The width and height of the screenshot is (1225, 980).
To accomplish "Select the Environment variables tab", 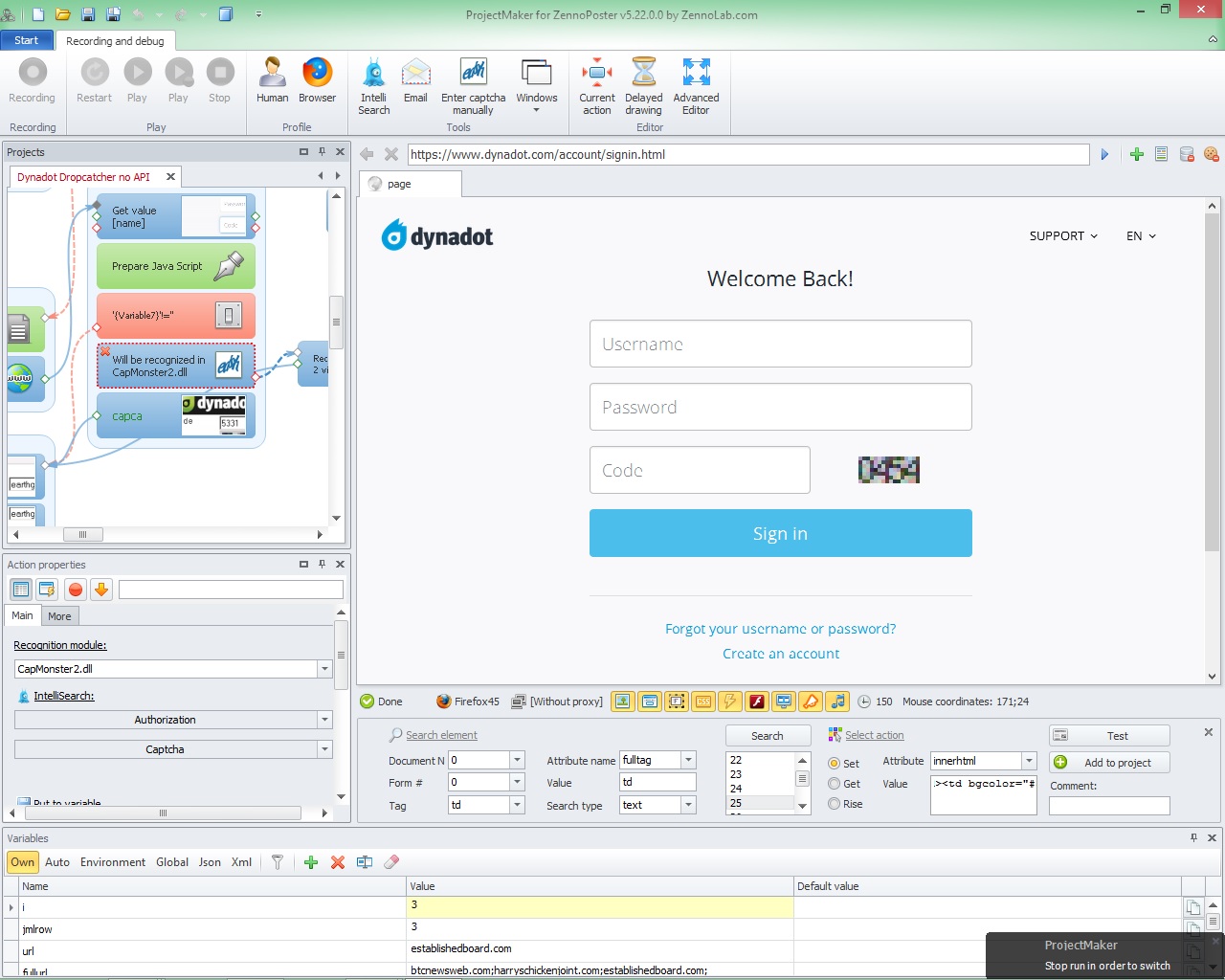I will 113,862.
